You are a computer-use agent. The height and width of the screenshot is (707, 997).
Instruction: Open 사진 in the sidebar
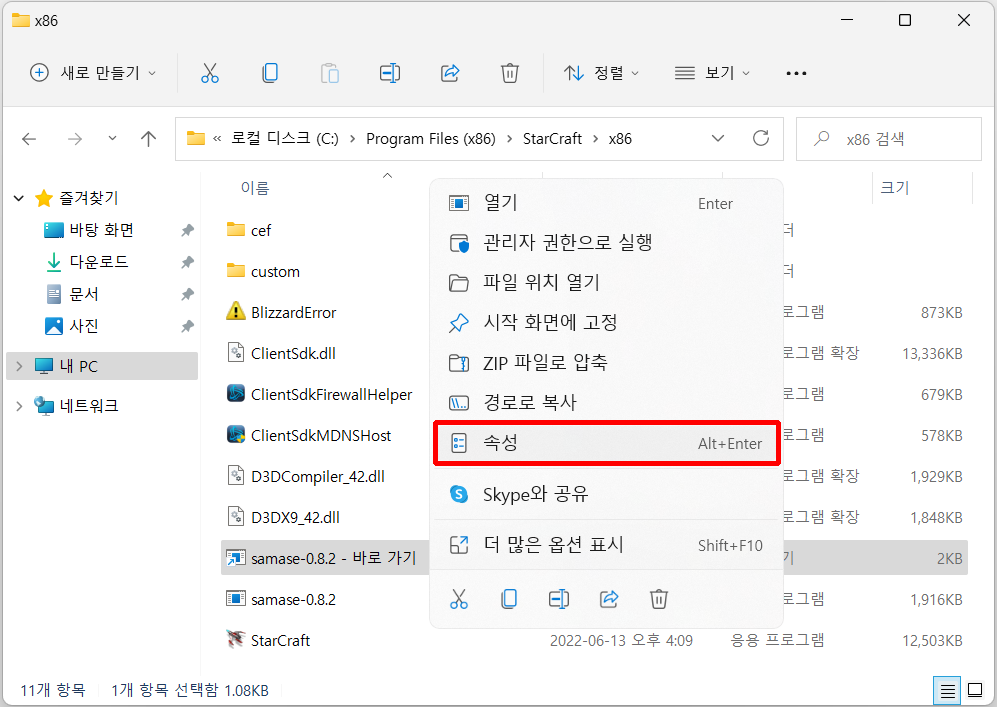[x=83, y=326]
